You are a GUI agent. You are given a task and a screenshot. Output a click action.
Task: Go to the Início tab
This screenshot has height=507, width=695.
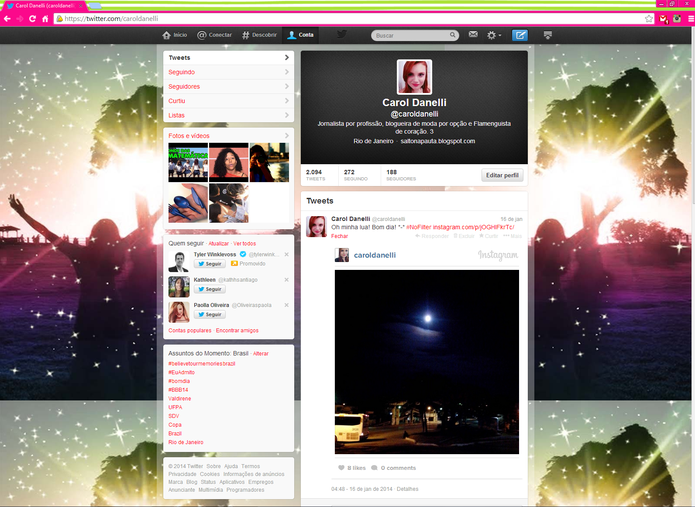pyautogui.click(x=175, y=35)
